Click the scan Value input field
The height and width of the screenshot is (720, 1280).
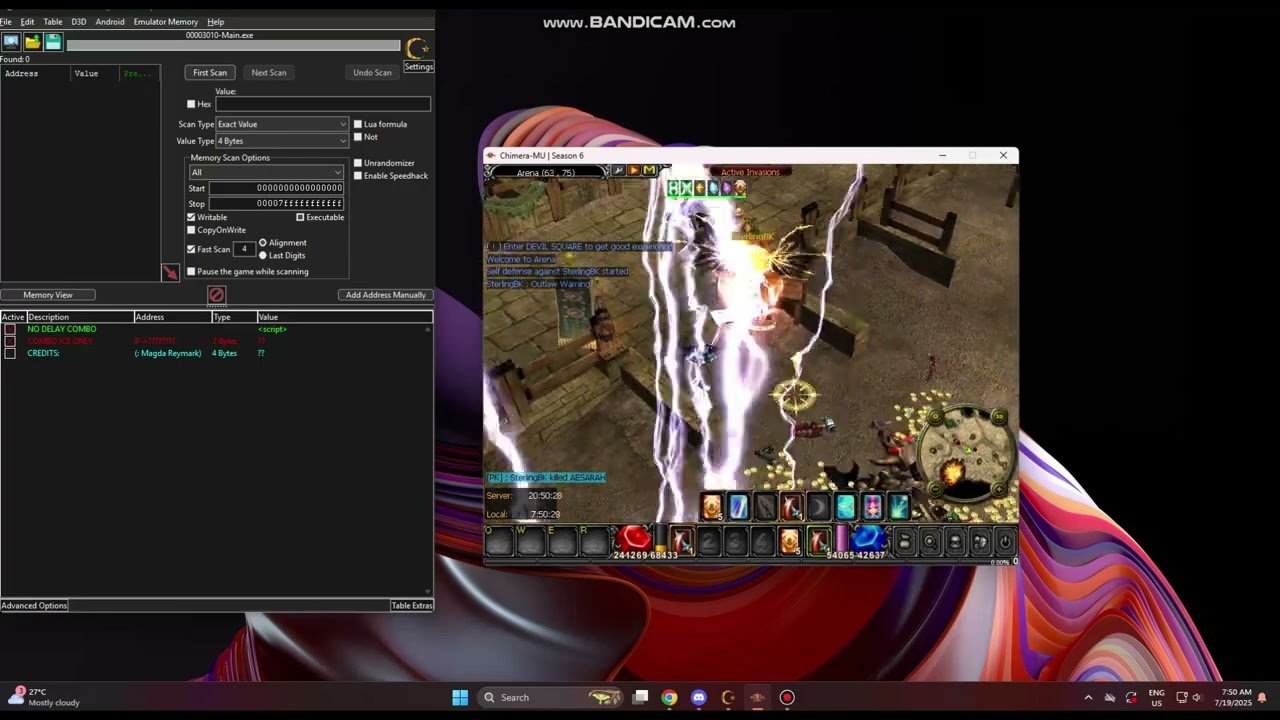point(323,104)
